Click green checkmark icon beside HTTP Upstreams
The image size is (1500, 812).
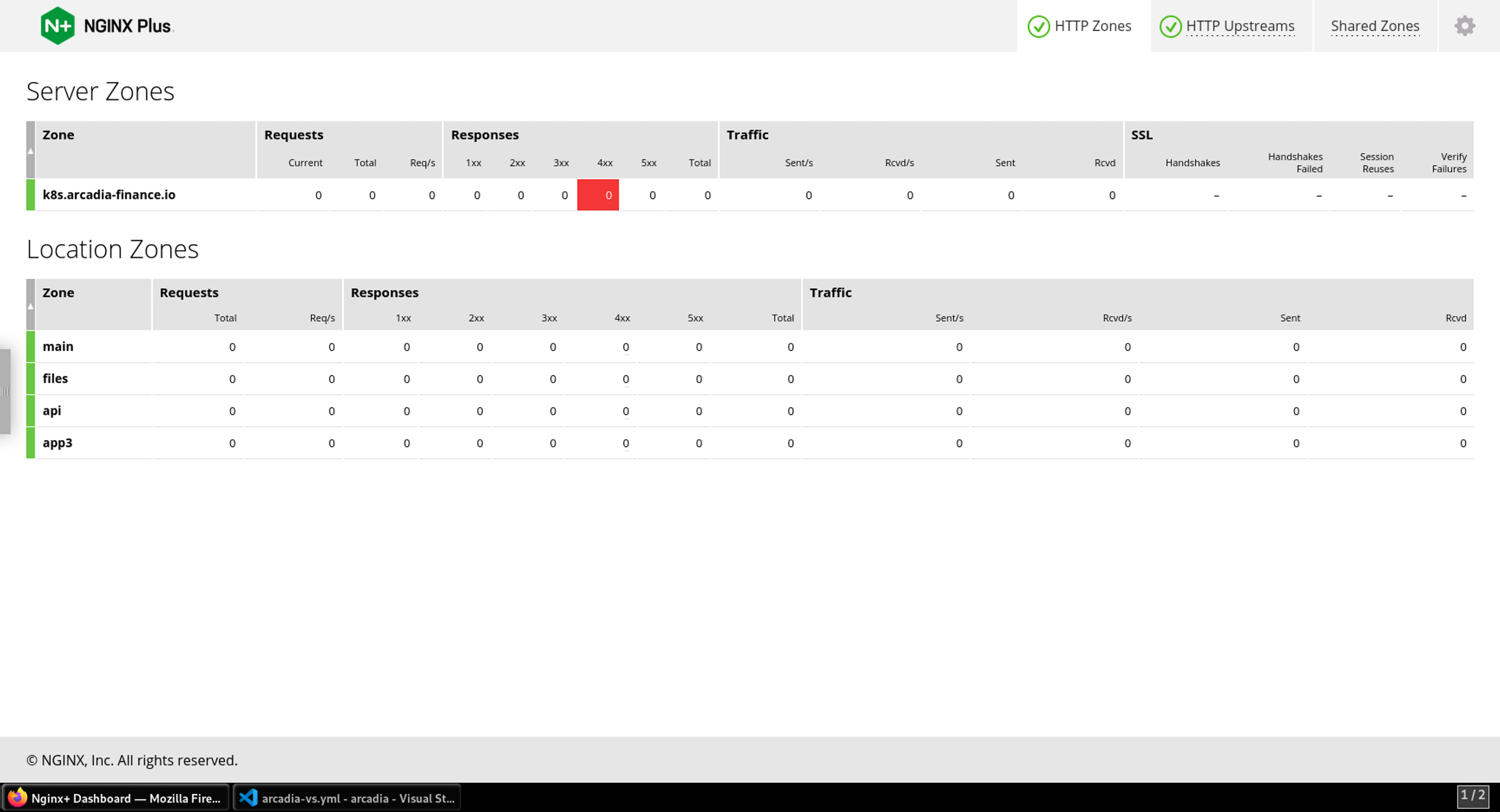[x=1170, y=26]
